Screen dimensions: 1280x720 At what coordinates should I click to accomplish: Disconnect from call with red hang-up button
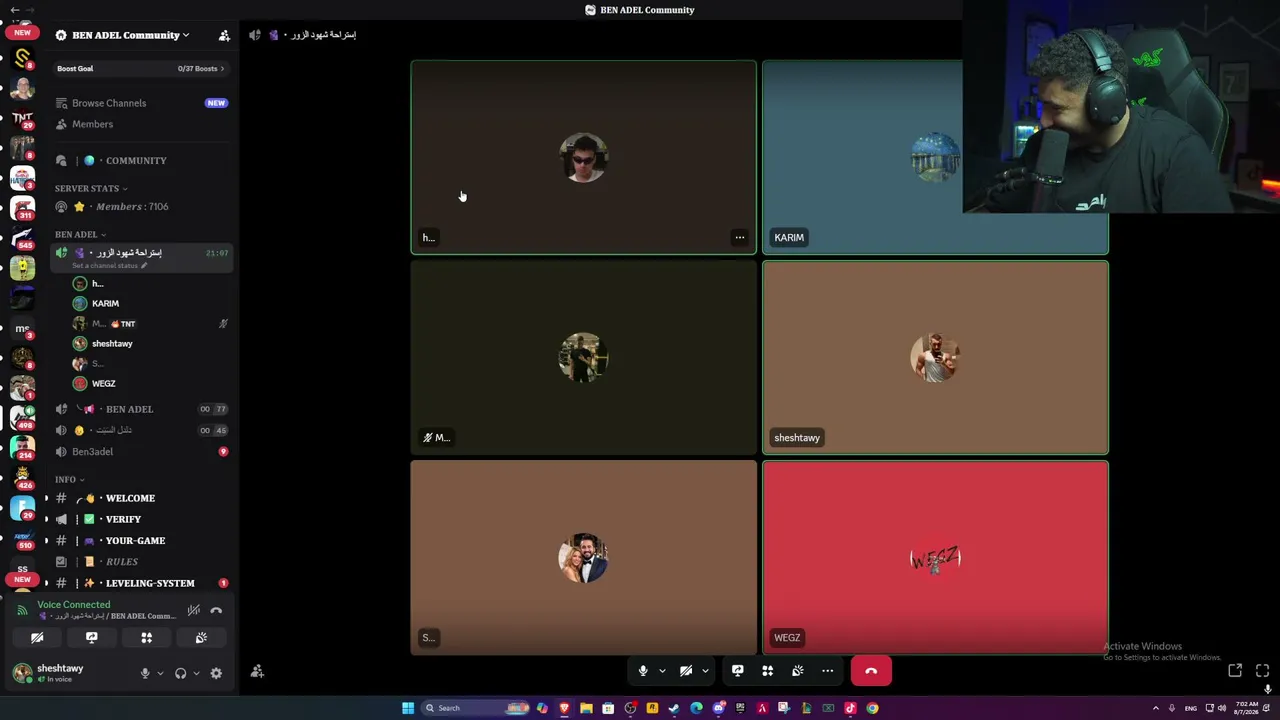point(871,671)
